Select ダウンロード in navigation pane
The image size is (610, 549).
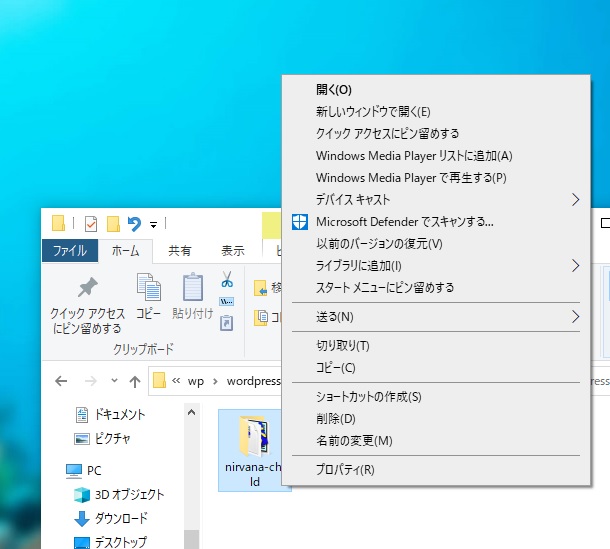tap(111, 518)
